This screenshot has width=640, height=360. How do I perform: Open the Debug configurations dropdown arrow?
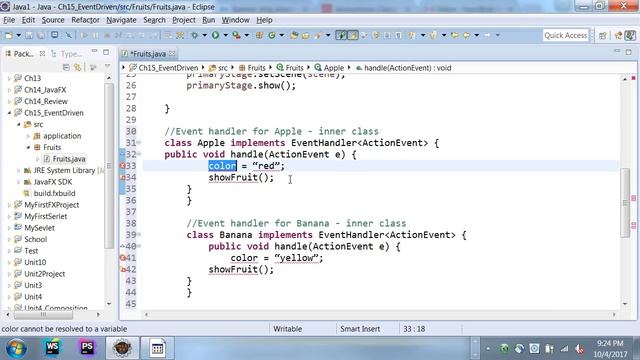coord(204,36)
